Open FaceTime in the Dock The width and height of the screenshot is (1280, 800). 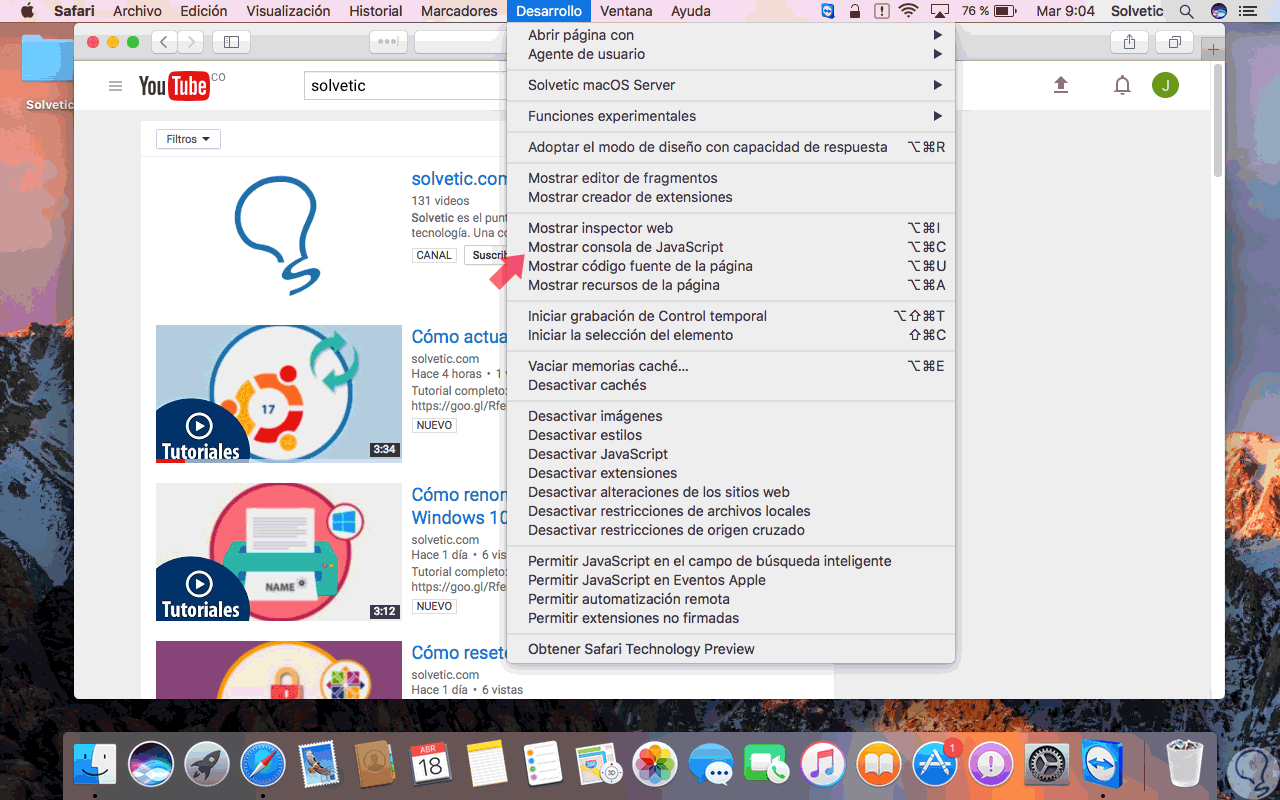pos(768,765)
